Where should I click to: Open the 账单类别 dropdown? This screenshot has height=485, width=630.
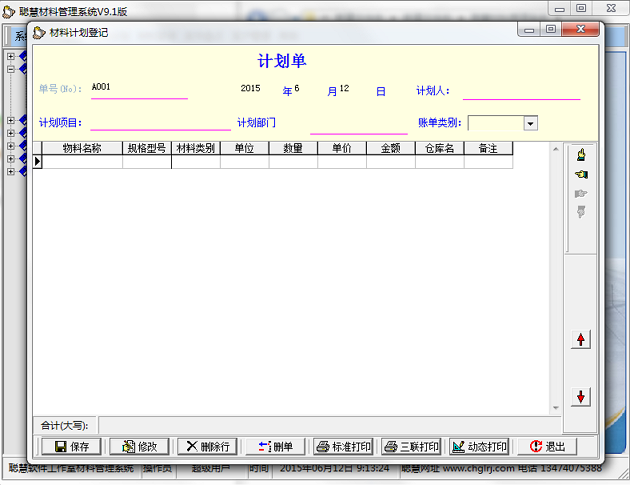pyautogui.click(x=530, y=123)
